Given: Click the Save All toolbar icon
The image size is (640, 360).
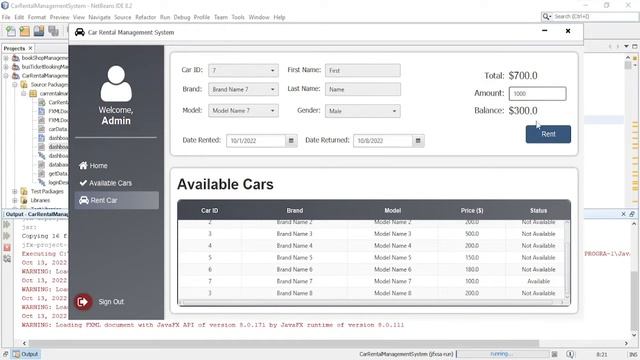Looking at the screenshot, I should pyautogui.click(x=53, y=31).
